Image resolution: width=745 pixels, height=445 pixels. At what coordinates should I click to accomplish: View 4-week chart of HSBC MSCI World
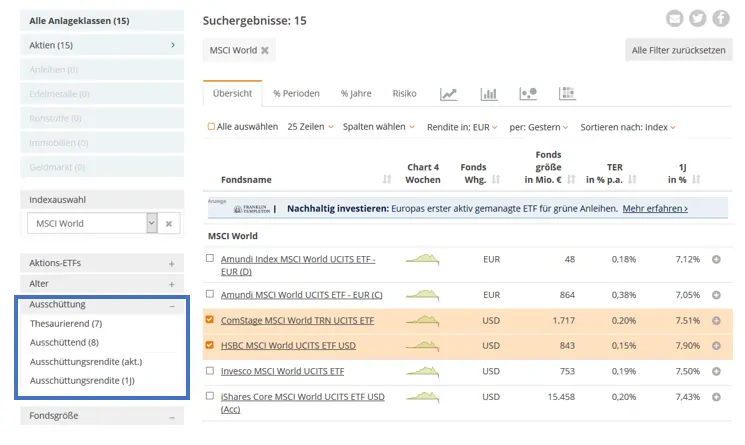click(x=422, y=346)
